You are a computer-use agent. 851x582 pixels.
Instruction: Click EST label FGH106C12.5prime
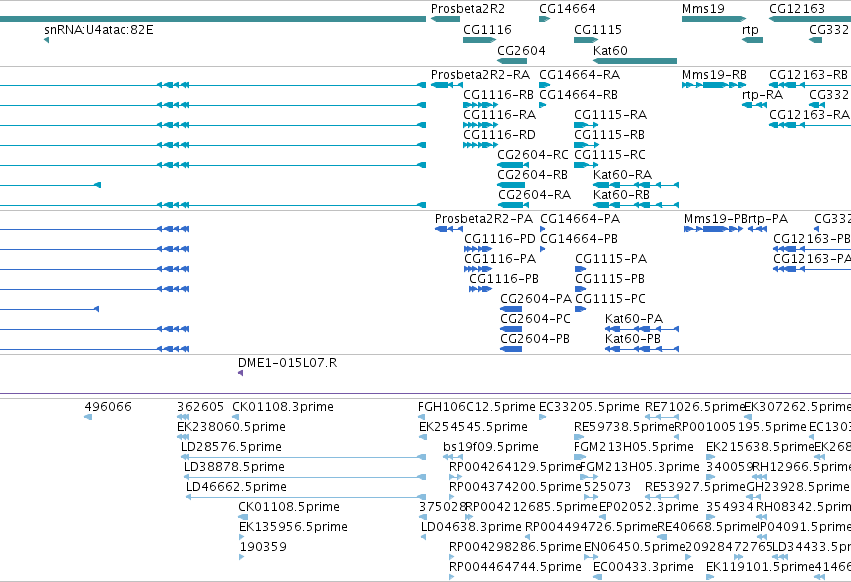[x=477, y=407]
